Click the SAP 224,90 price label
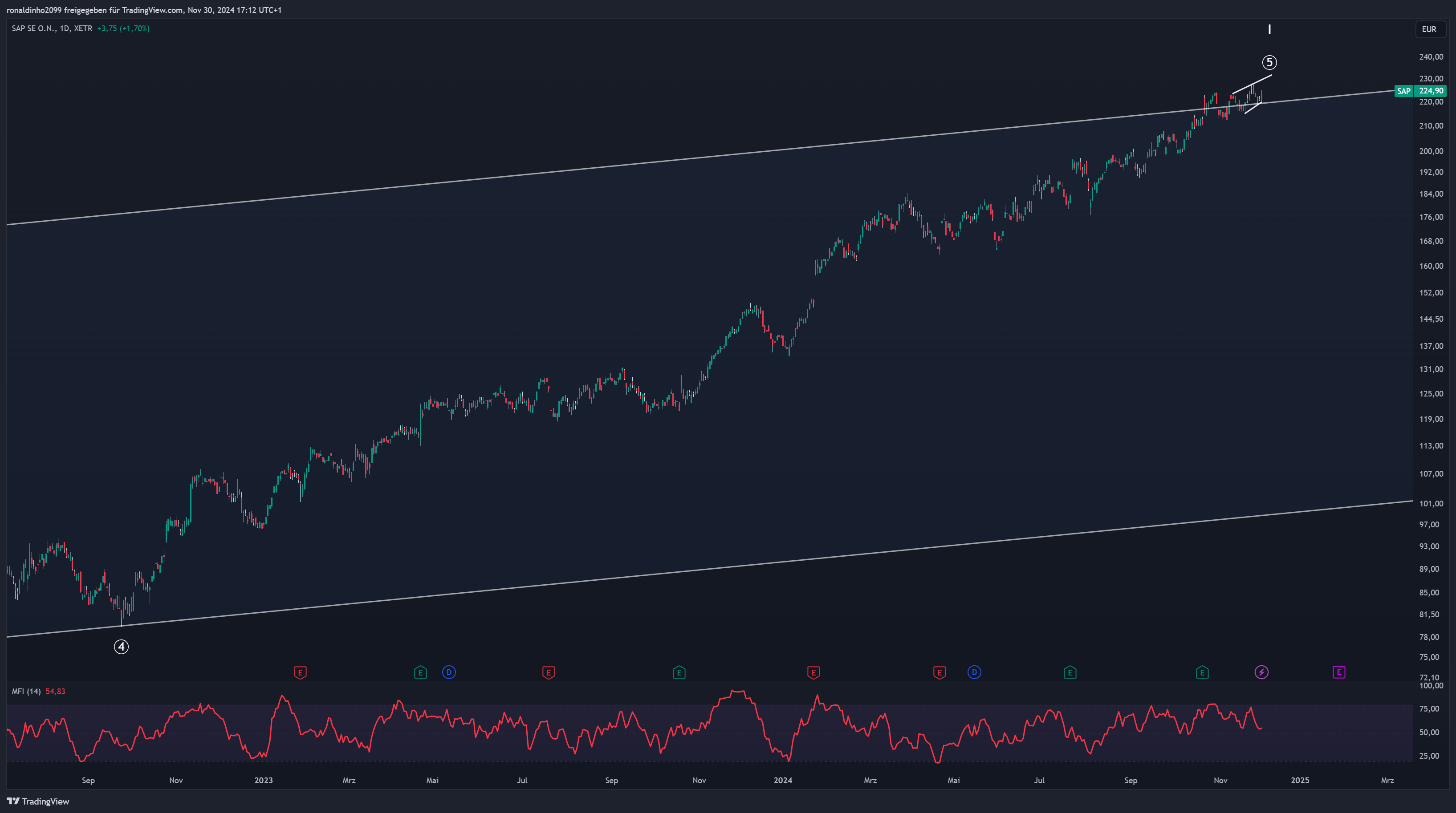The width and height of the screenshot is (1456, 813). tap(1420, 91)
